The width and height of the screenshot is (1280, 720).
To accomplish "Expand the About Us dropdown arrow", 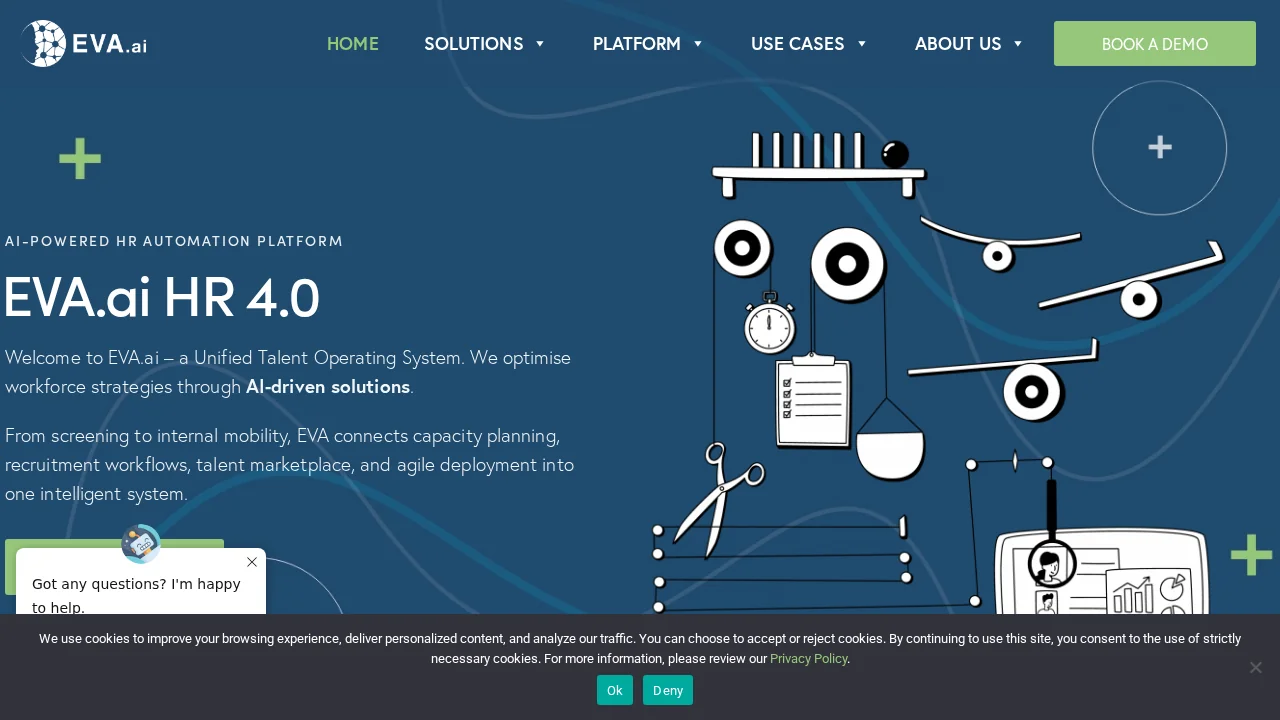I will [1018, 44].
